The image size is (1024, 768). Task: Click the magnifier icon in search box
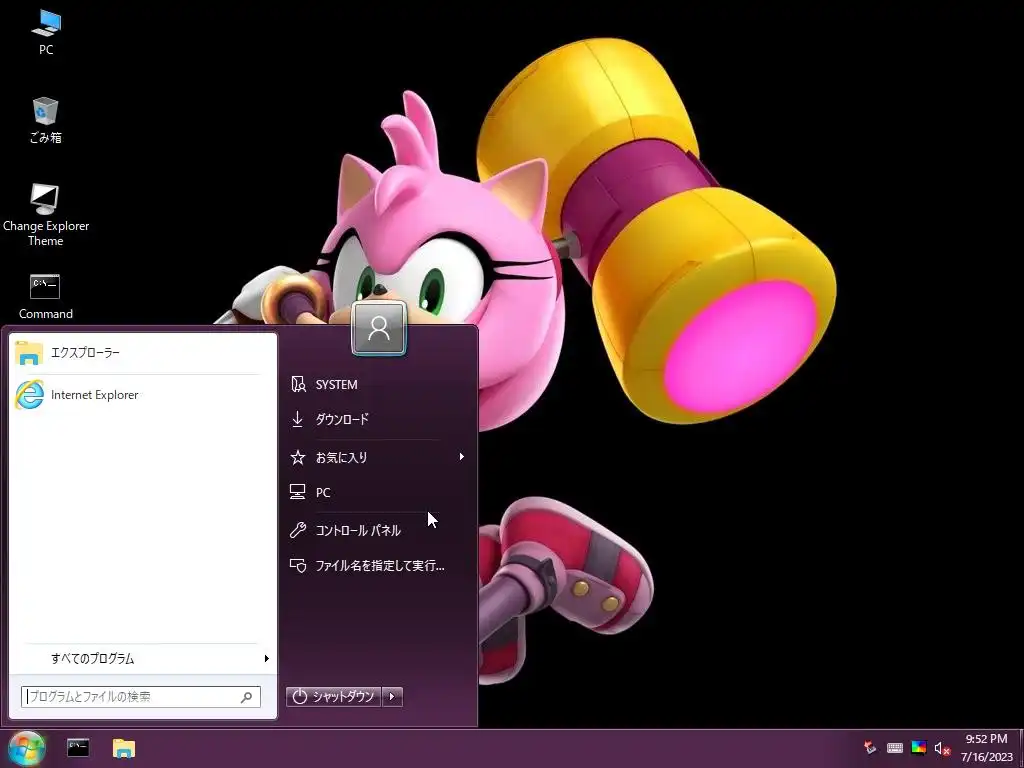click(x=246, y=697)
